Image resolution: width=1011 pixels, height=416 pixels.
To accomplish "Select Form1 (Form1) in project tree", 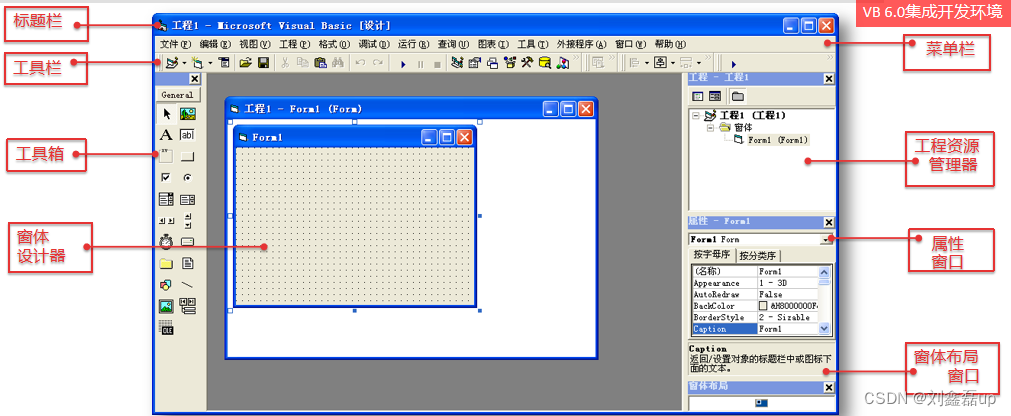I will coord(778,139).
